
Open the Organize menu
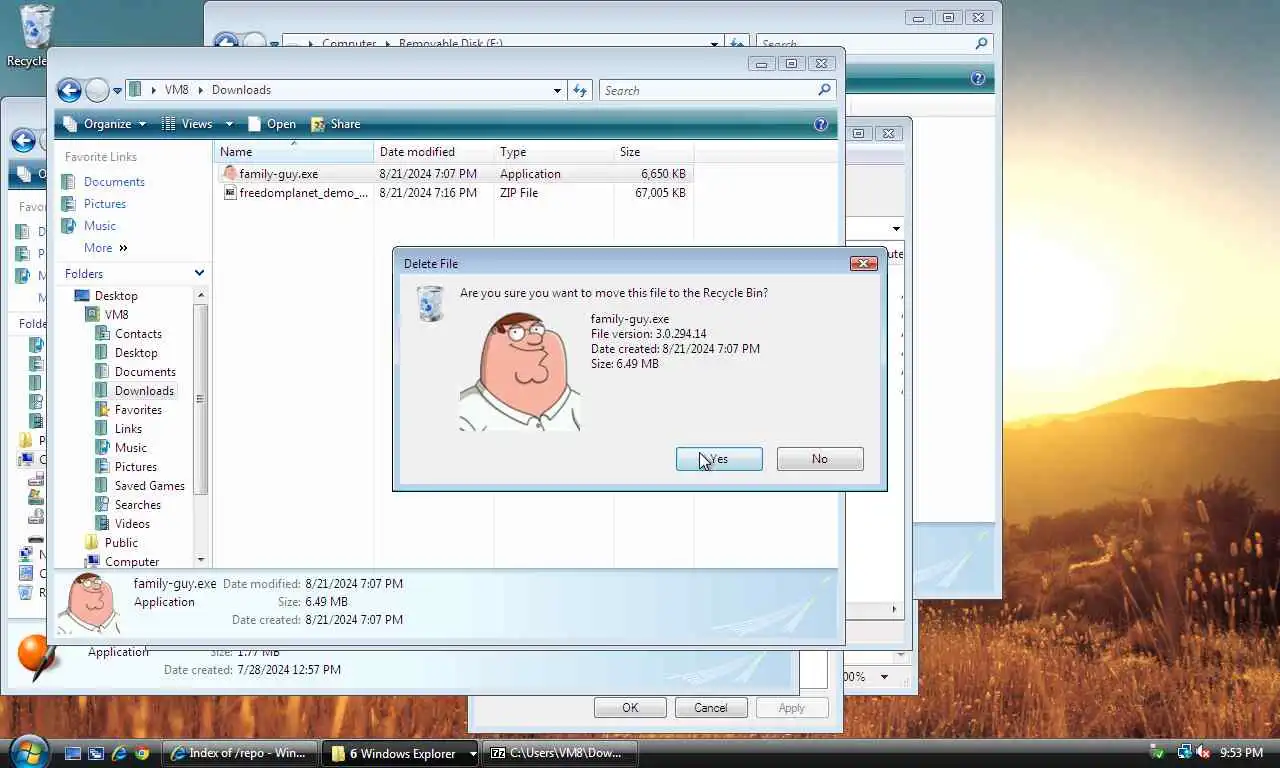(104, 124)
